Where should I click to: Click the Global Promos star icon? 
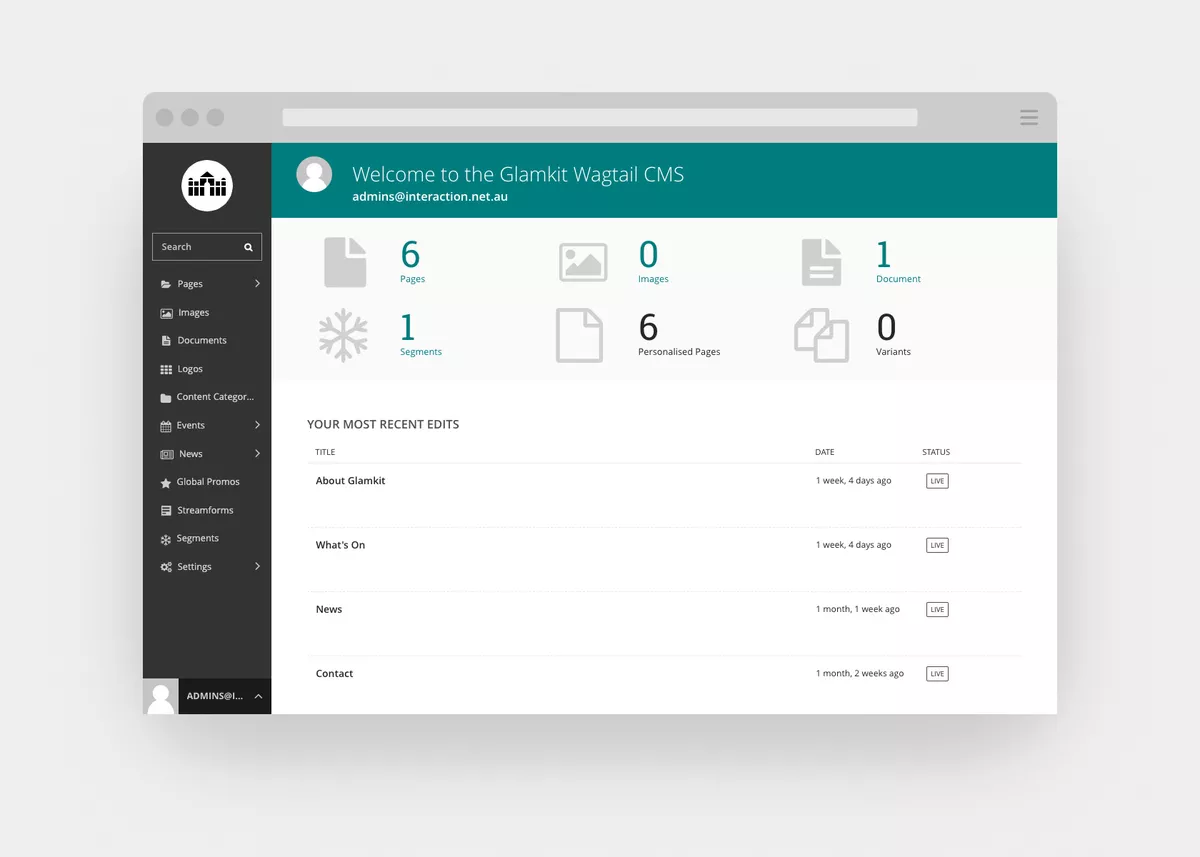click(166, 481)
